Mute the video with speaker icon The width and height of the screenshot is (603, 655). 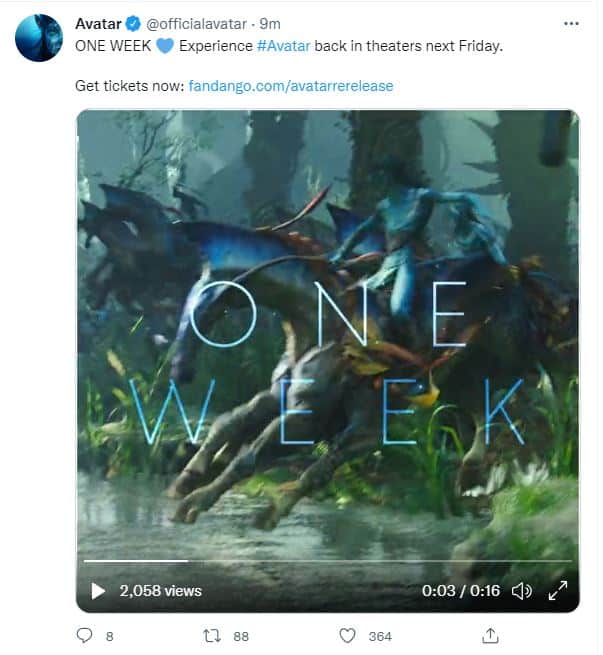coord(522,591)
